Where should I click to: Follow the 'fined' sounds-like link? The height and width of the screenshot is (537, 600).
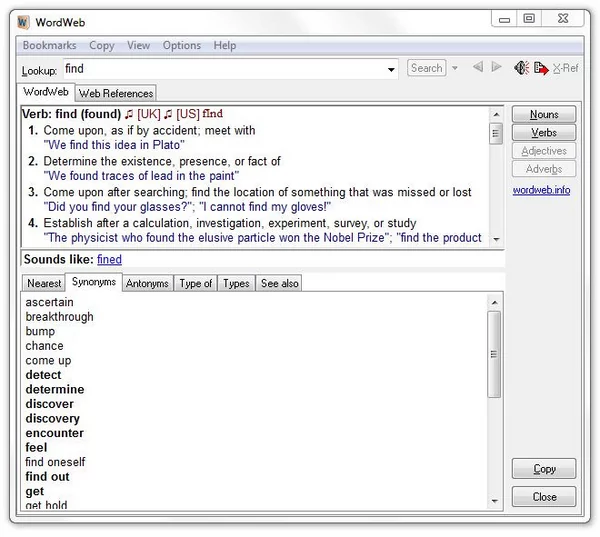[x=109, y=259]
